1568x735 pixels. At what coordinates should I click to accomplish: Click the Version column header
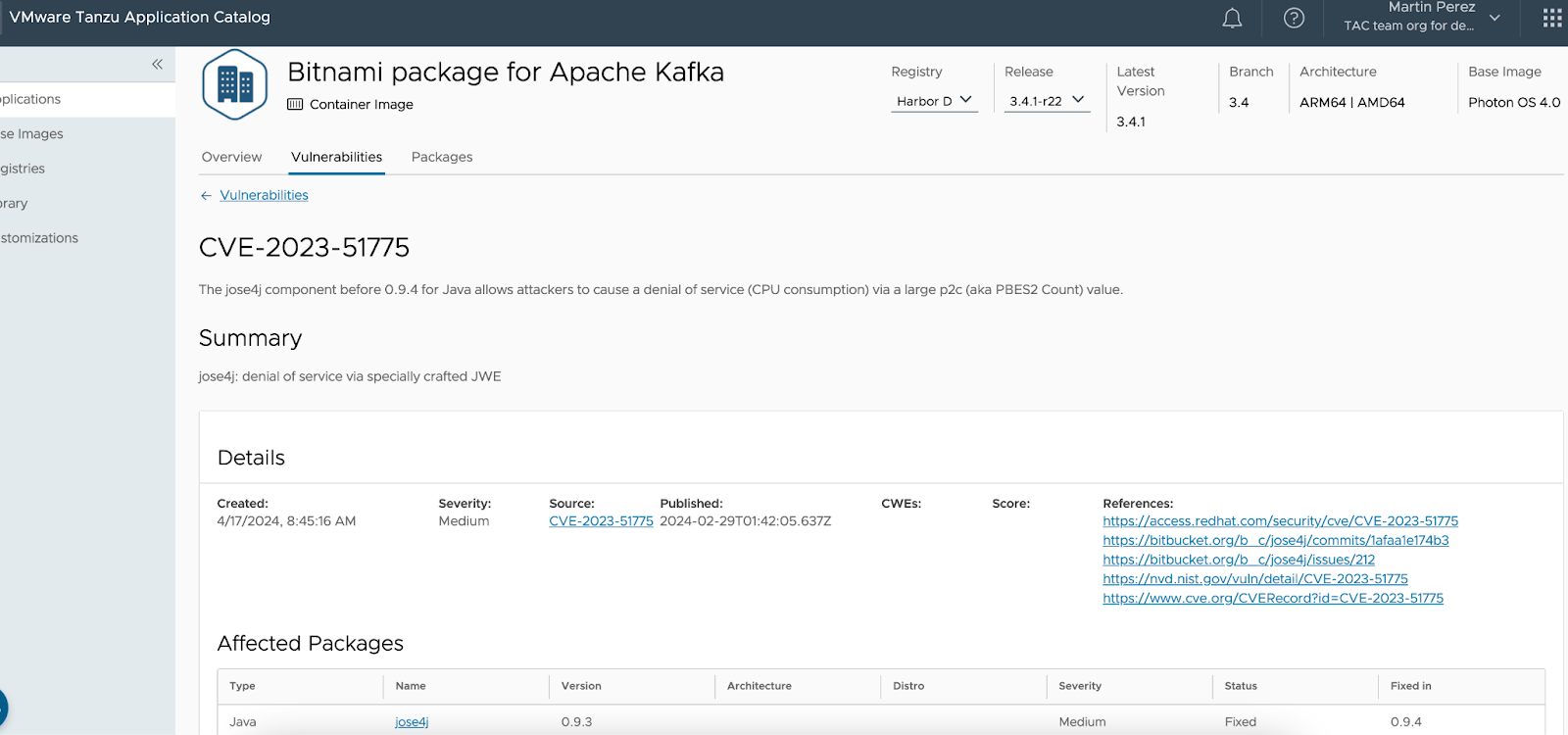[x=581, y=686]
